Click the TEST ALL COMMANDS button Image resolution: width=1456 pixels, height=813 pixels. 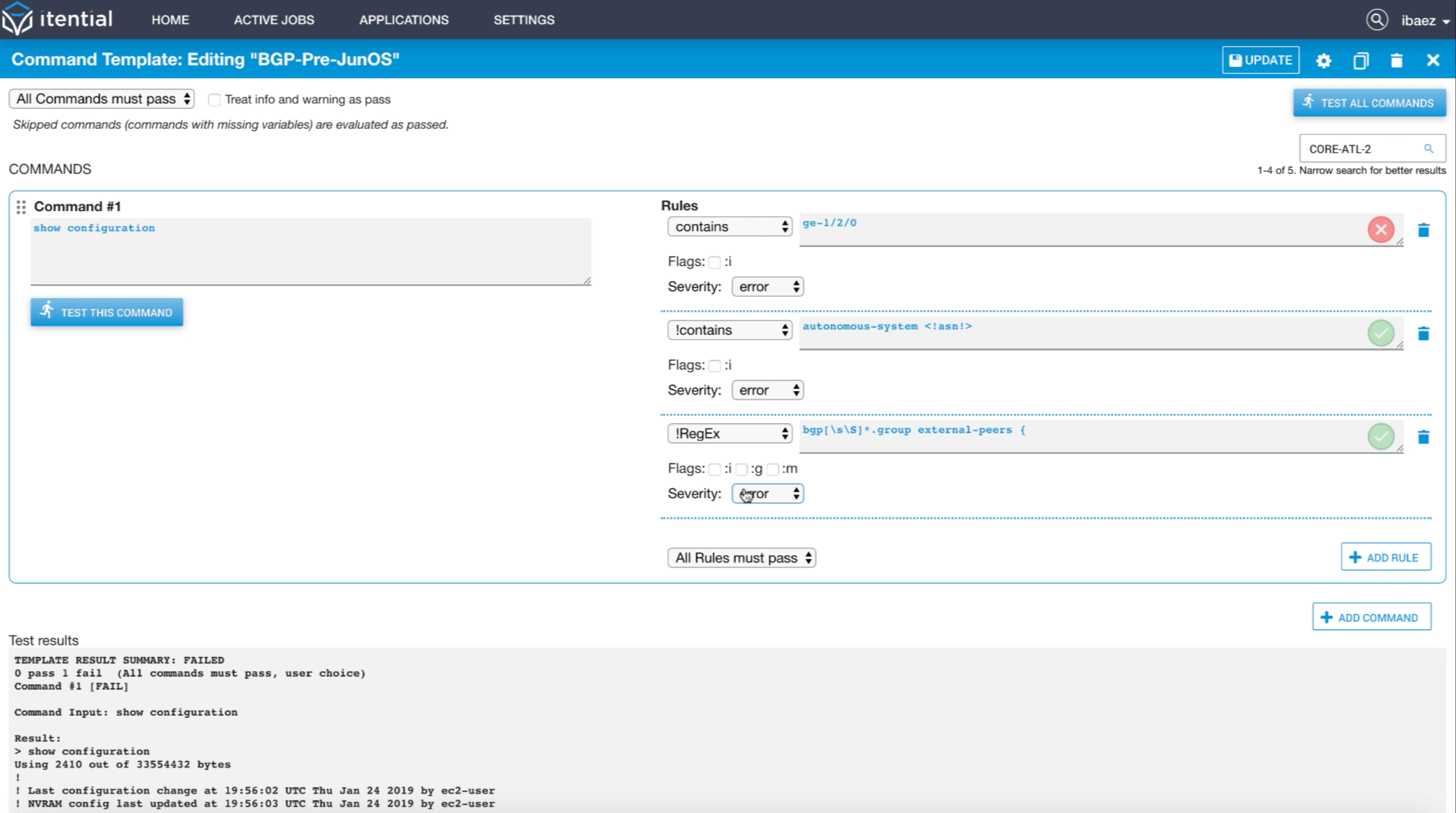tap(1369, 103)
